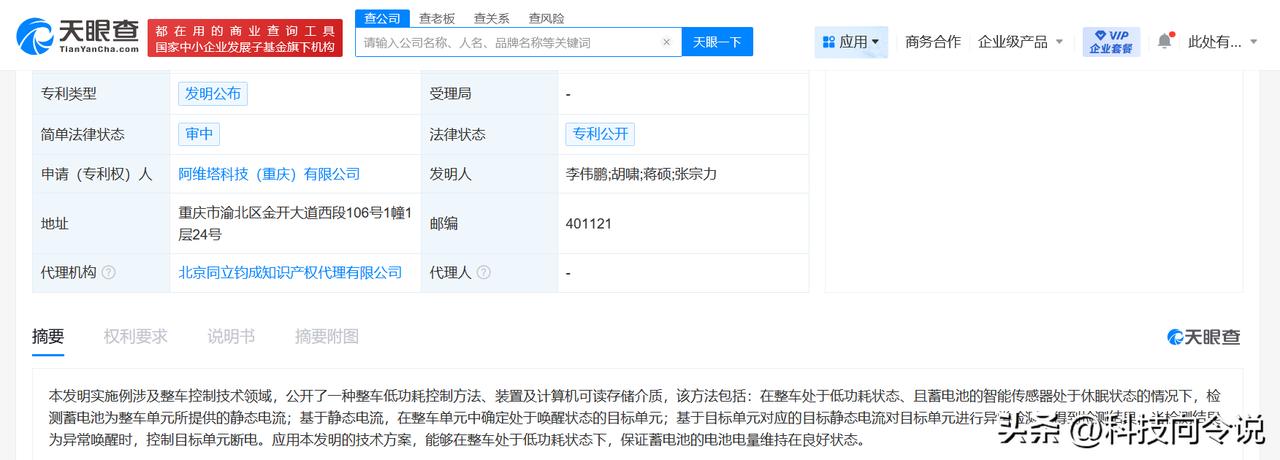Open 北京同立钧成知识产权代理有限公司 link

[290, 272]
